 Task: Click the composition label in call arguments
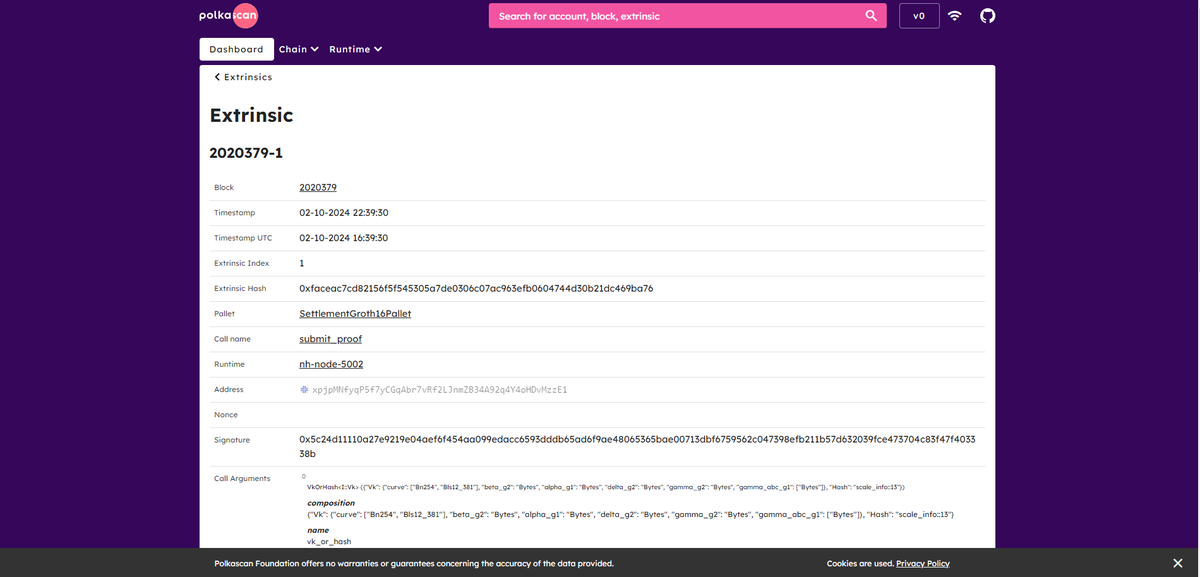pyautogui.click(x=331, y=503)
